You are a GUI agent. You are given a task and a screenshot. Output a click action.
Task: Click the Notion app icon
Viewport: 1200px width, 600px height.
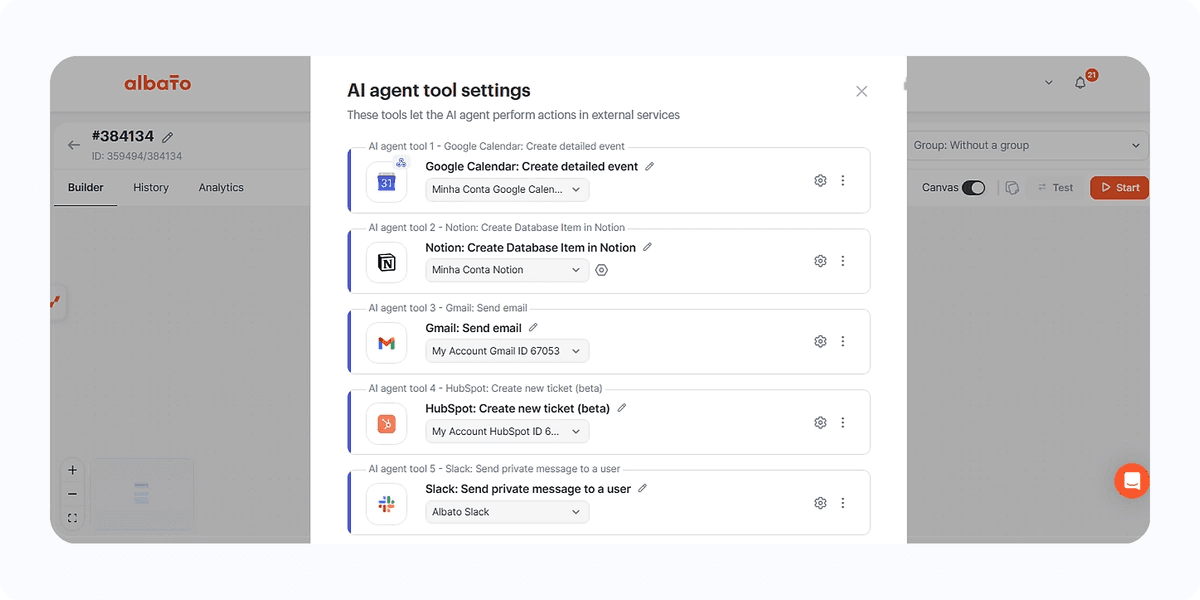click(387, 262)
